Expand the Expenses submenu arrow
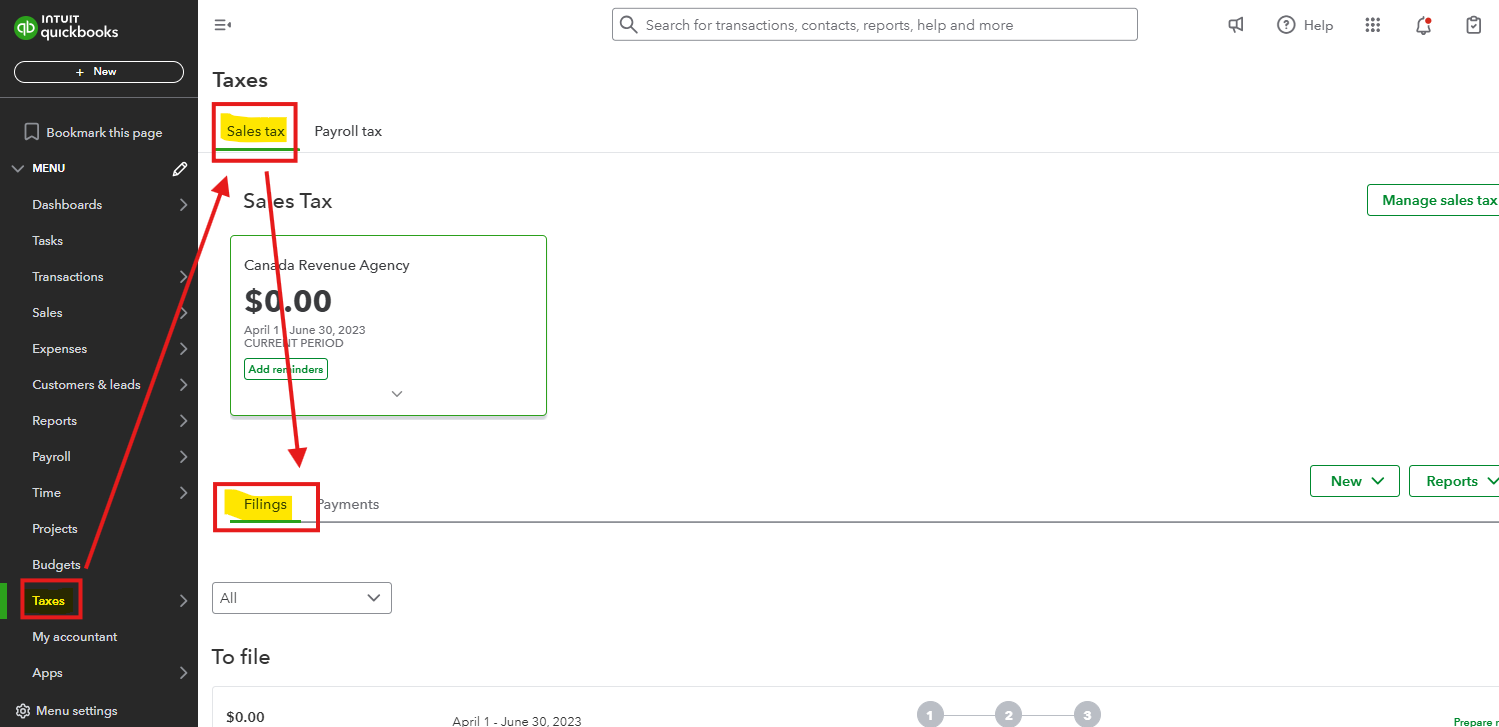 (183, 349)
